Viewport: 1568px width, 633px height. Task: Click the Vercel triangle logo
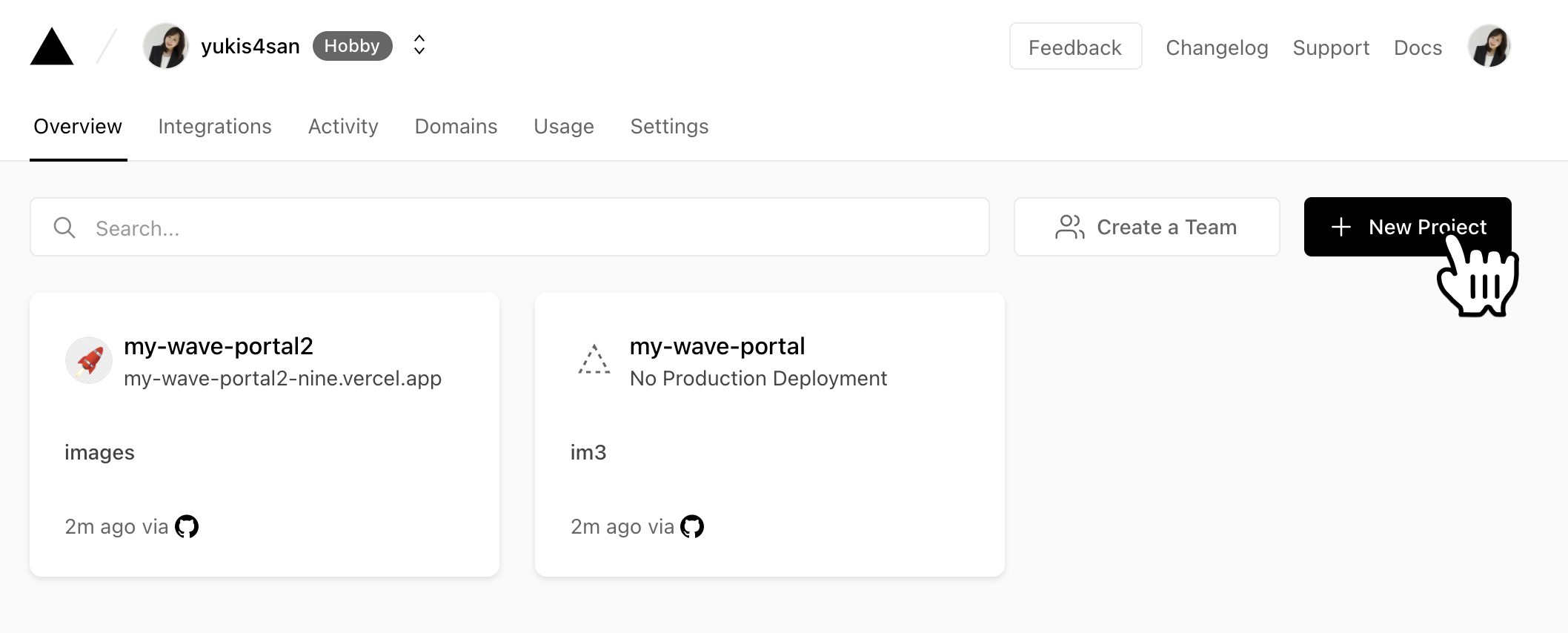[52, 46]
